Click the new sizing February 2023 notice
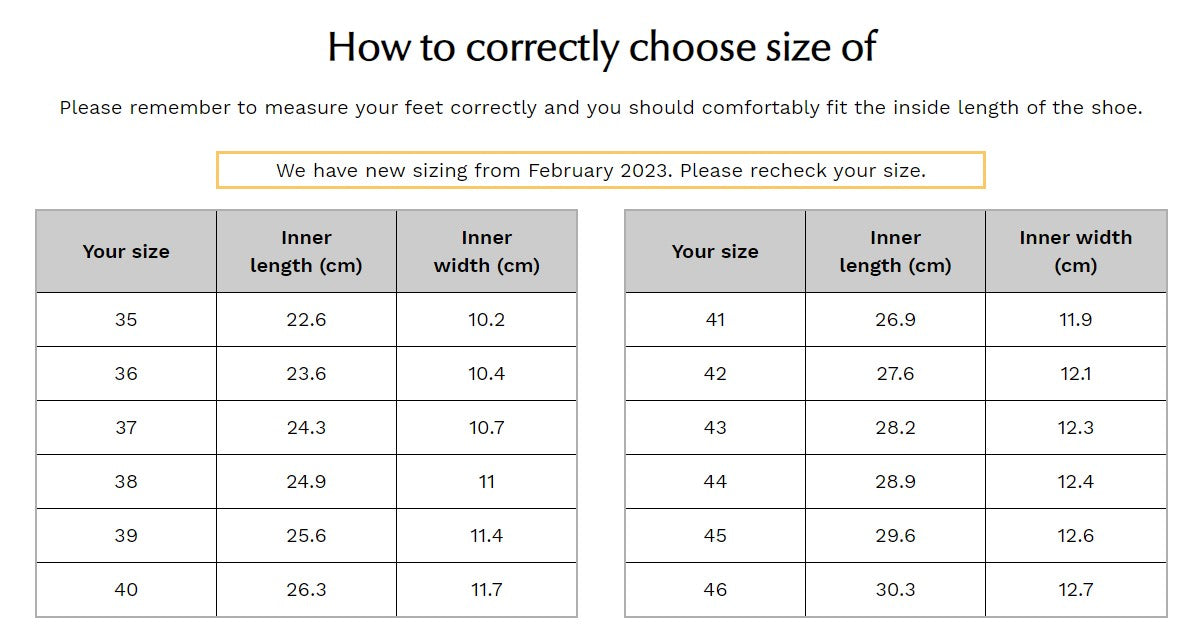Screen dimensions: 1188x635 pos(601,170)
